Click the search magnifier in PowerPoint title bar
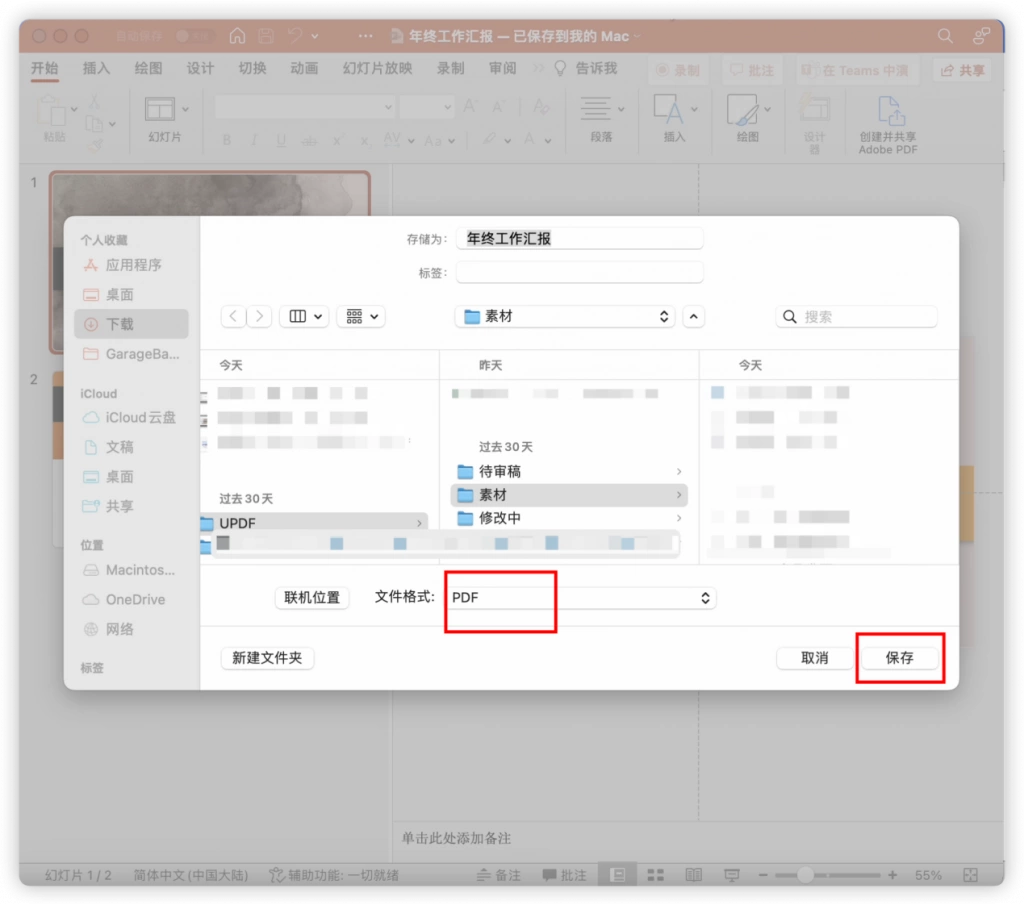The width and height of the screenshot is (1024, 905). click(945, 36)
